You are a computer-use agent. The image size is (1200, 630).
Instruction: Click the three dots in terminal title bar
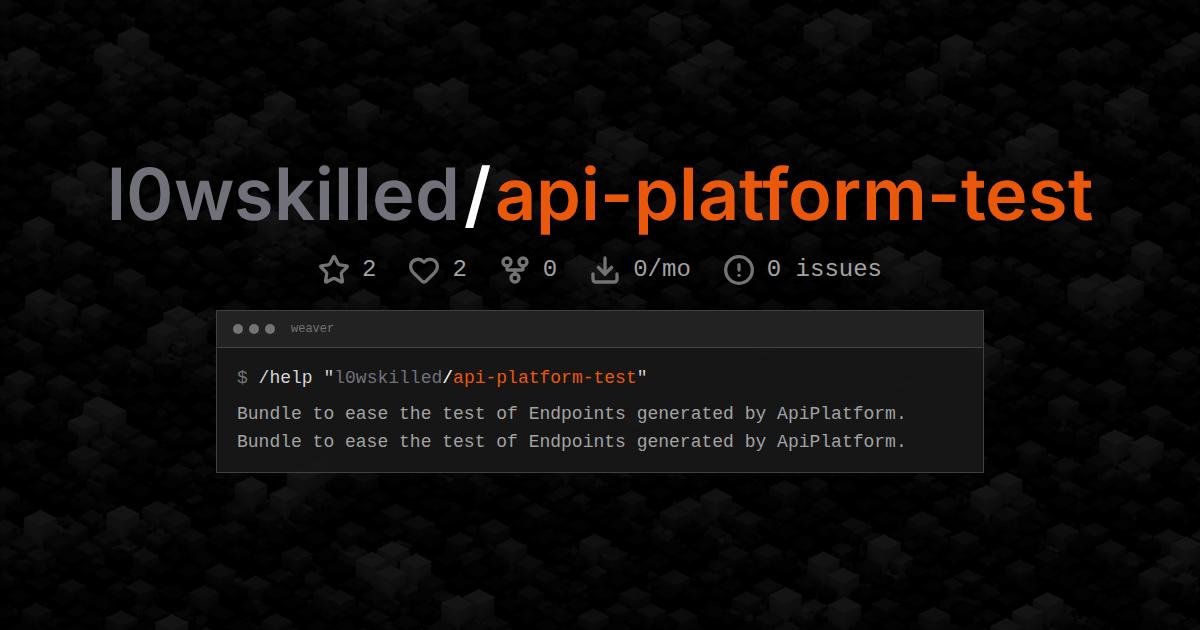(x=254, y=329)
